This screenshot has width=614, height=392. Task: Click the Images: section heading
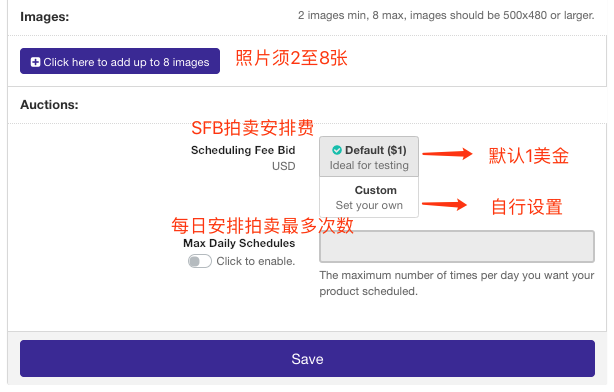[x=45, y=17]
